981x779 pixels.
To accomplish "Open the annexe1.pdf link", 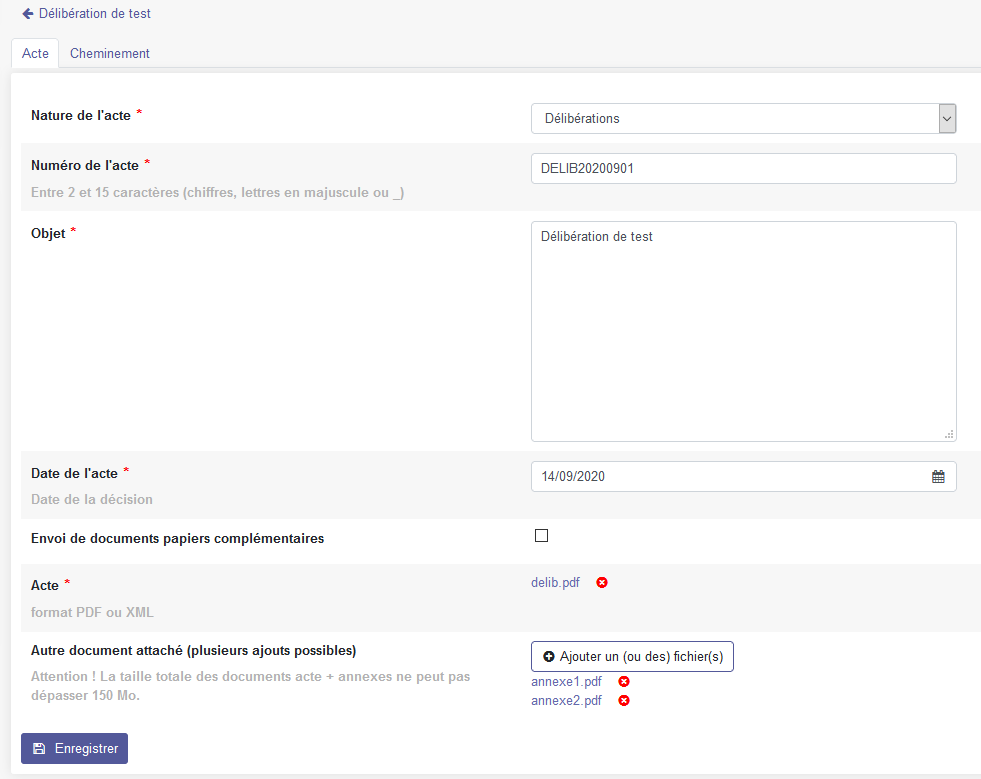I will click(x=566, y=682).
